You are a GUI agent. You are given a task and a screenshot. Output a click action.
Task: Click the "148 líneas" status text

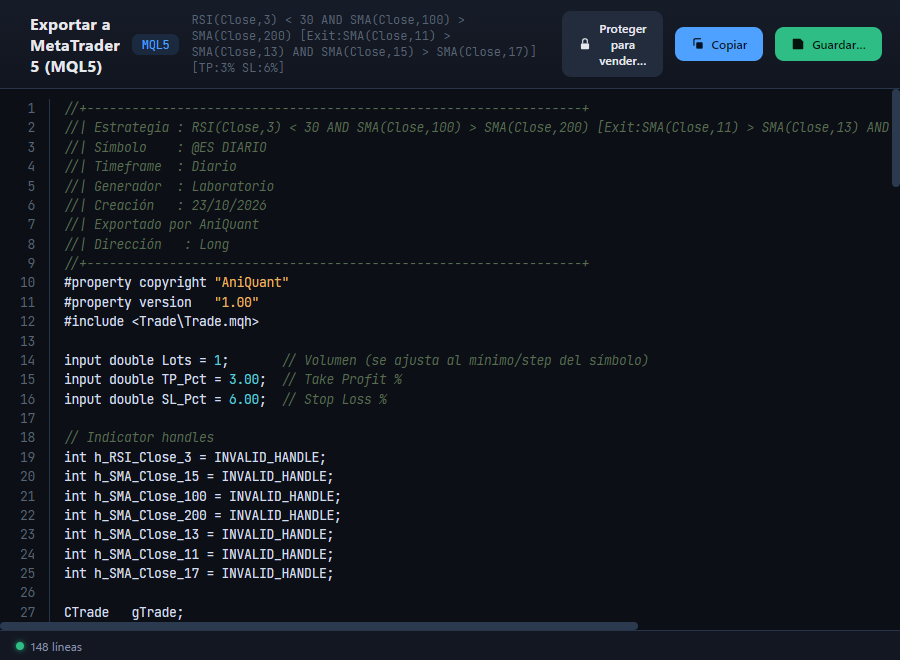[x=56, y=647]
